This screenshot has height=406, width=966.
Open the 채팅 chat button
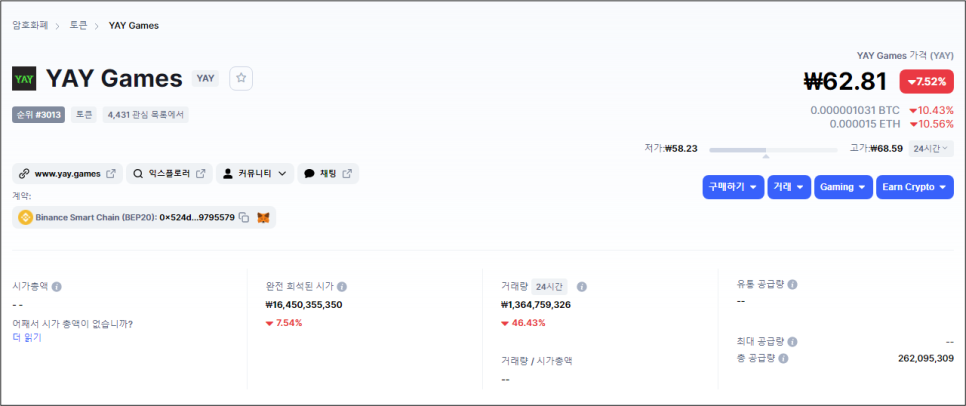pyautogui.click(x=328, y=174)
